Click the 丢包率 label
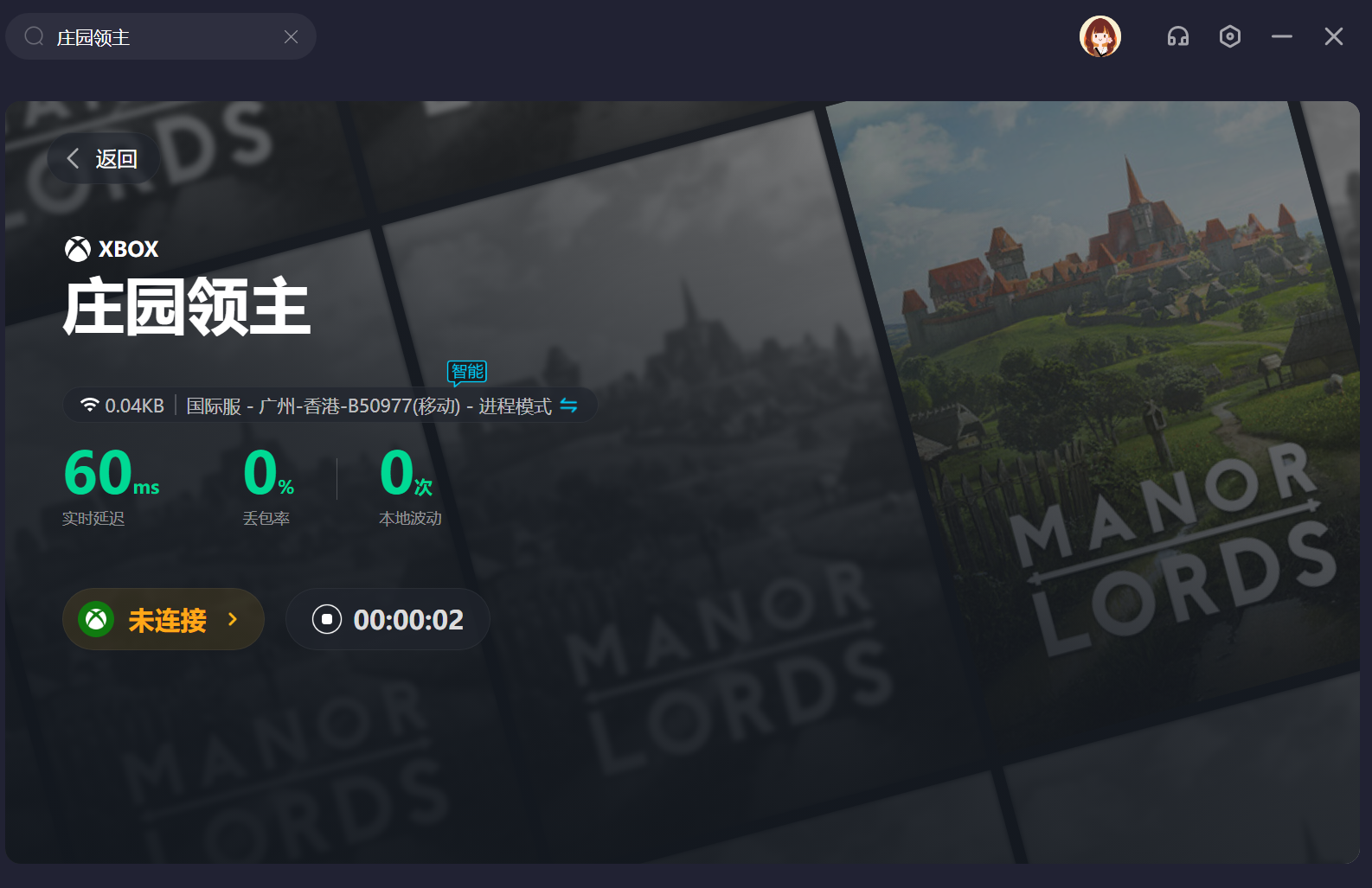The image size is (1372, 888). click(x=266, y=518)
